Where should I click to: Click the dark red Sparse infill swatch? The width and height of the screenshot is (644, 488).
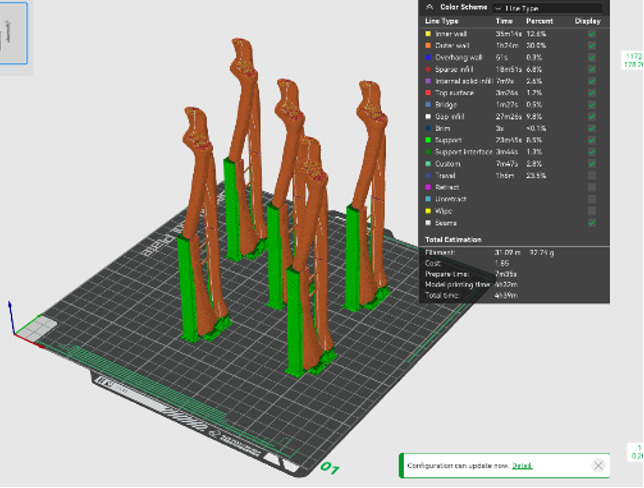428,69
